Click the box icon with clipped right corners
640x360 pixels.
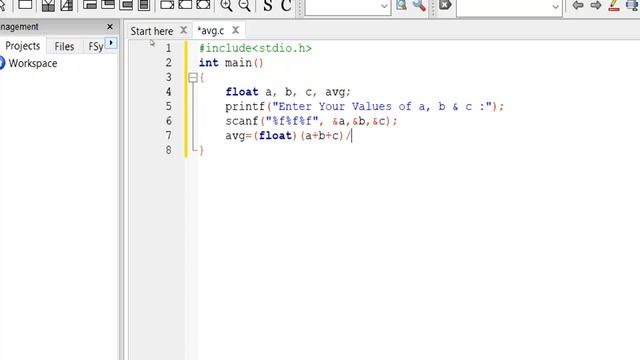point(167,5)
